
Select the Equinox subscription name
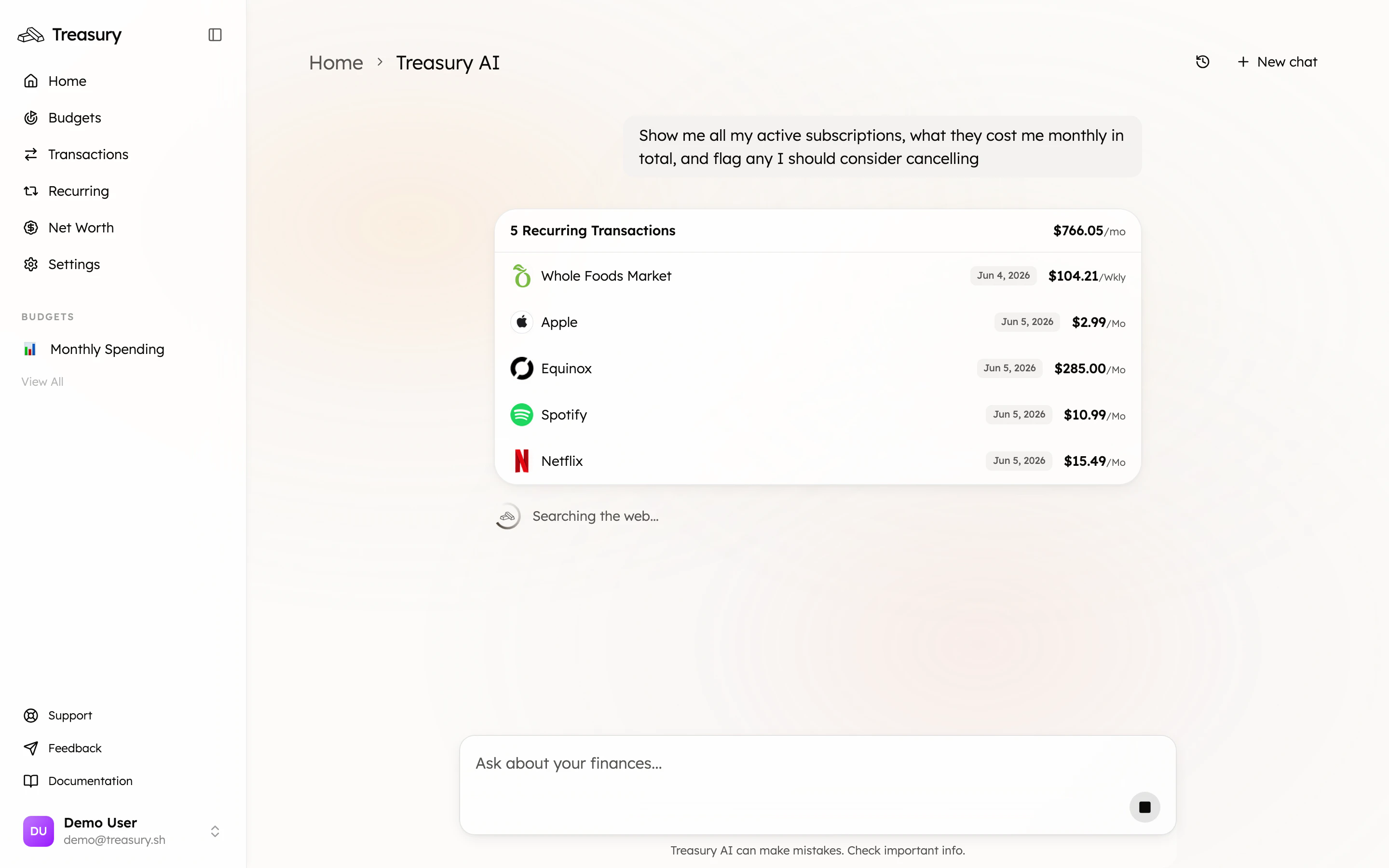click(x=566, y=369)
